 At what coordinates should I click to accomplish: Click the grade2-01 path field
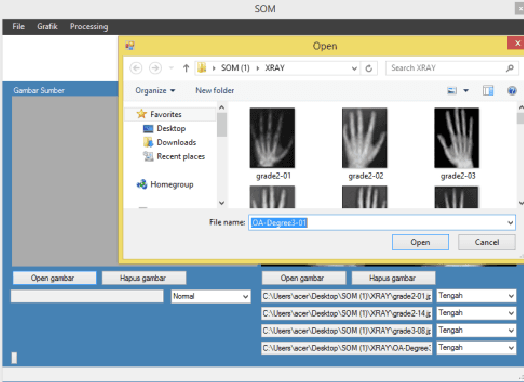pyautogui.click(x=347, y=296)
